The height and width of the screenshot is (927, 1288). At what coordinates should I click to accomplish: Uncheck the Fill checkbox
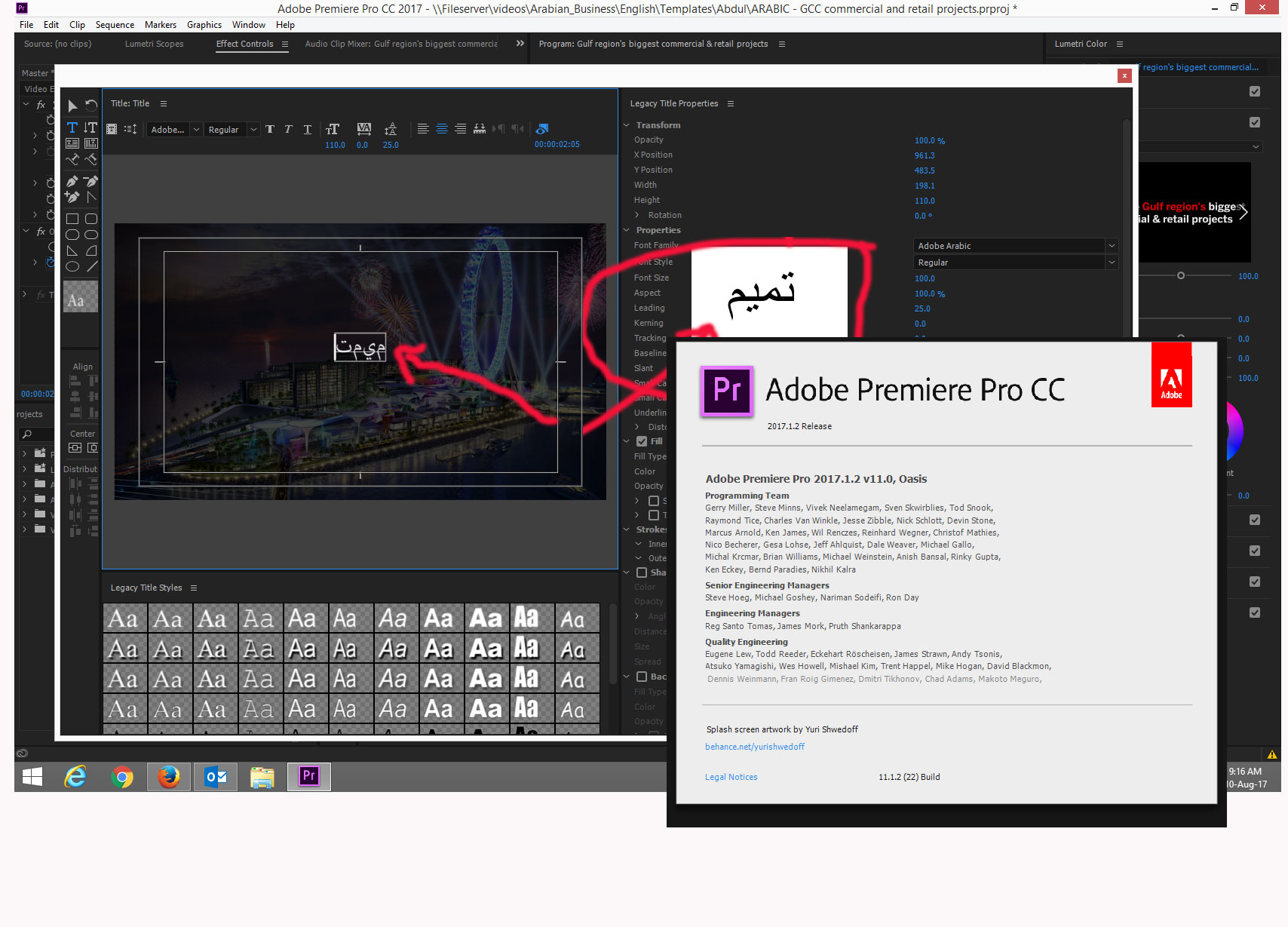point(642,441)
